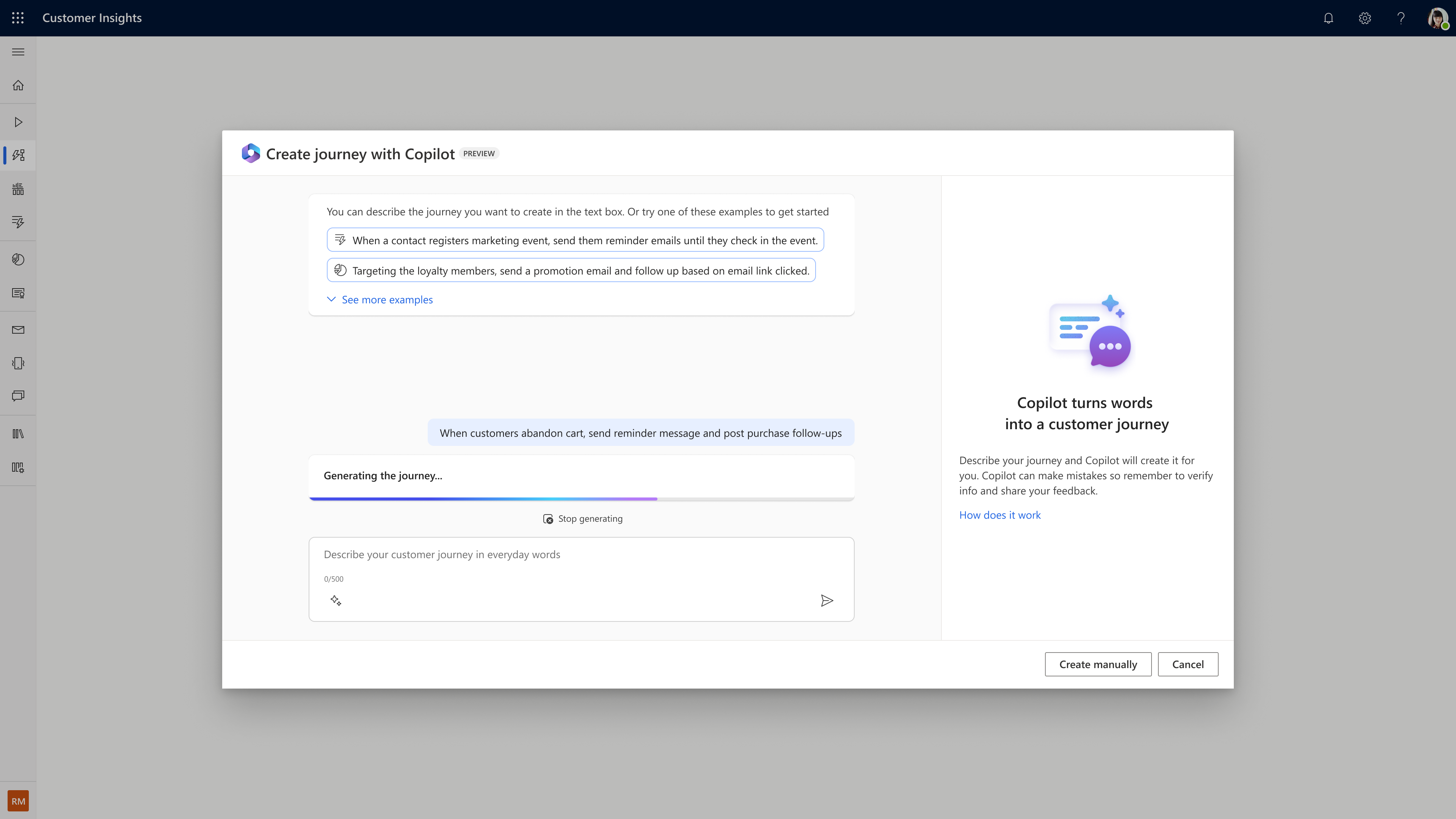
Task: Select the abandon cart example prompt
Action: point(641,432)
